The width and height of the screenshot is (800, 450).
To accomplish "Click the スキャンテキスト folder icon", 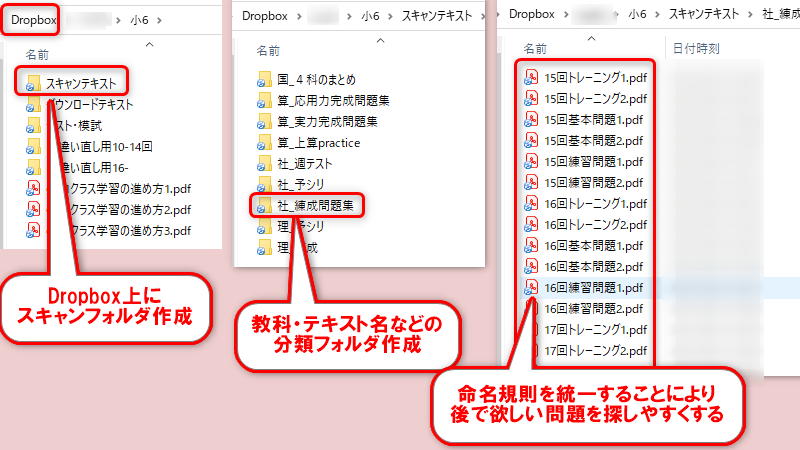I will point(33,83).
